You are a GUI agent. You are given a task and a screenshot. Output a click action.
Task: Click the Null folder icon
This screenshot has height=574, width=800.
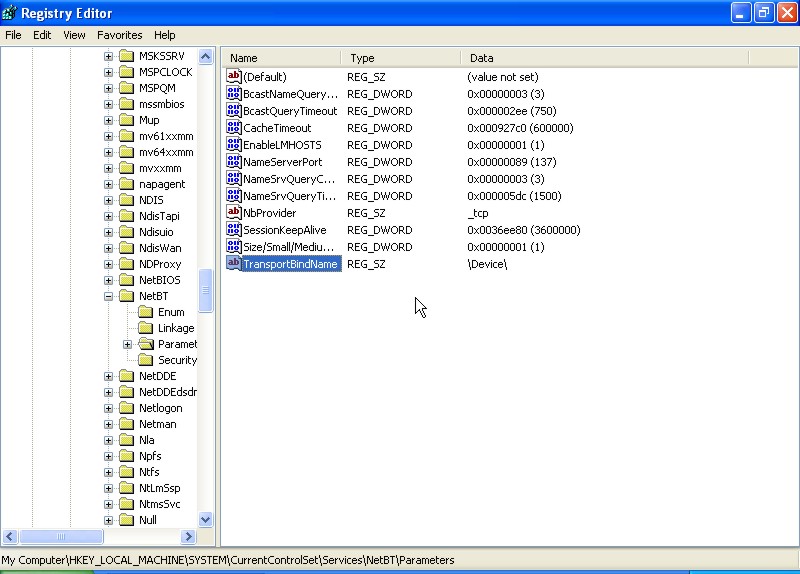click(x=127, y=520)
